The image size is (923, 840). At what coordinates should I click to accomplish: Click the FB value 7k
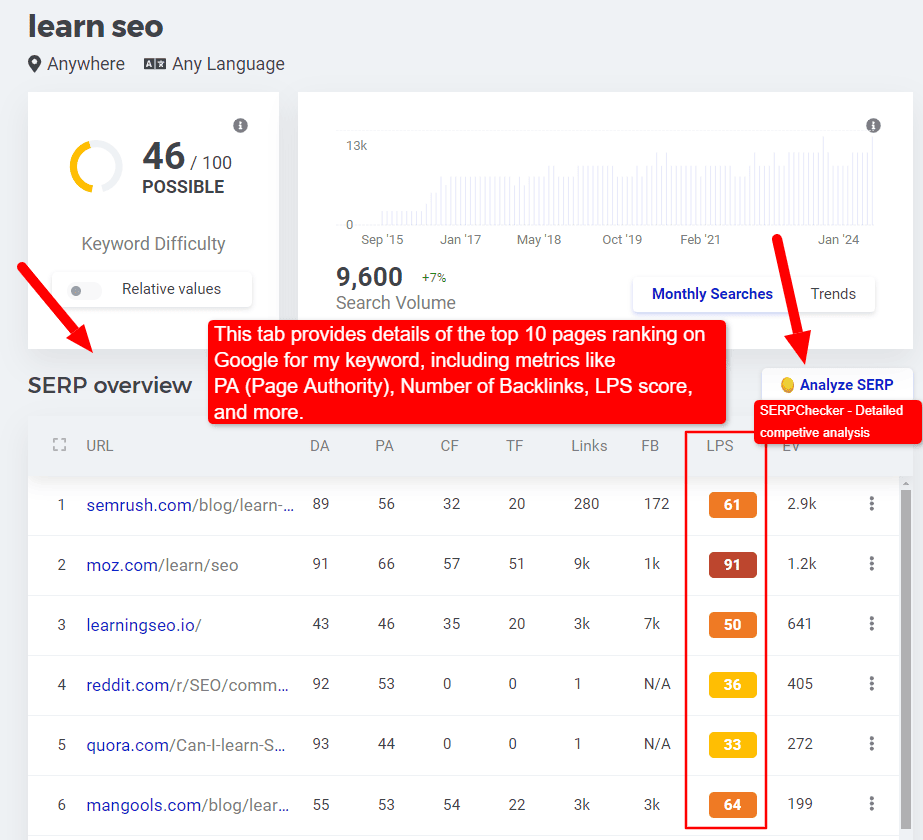pos(652,624)
